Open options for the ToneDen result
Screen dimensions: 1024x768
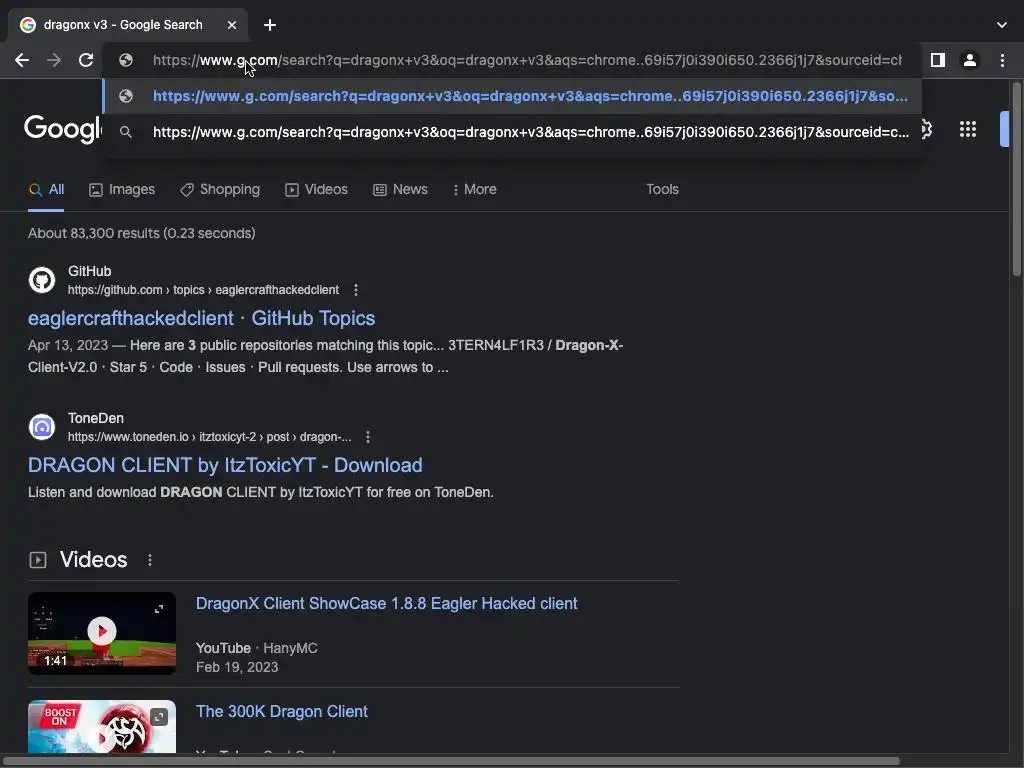(368, 437)
